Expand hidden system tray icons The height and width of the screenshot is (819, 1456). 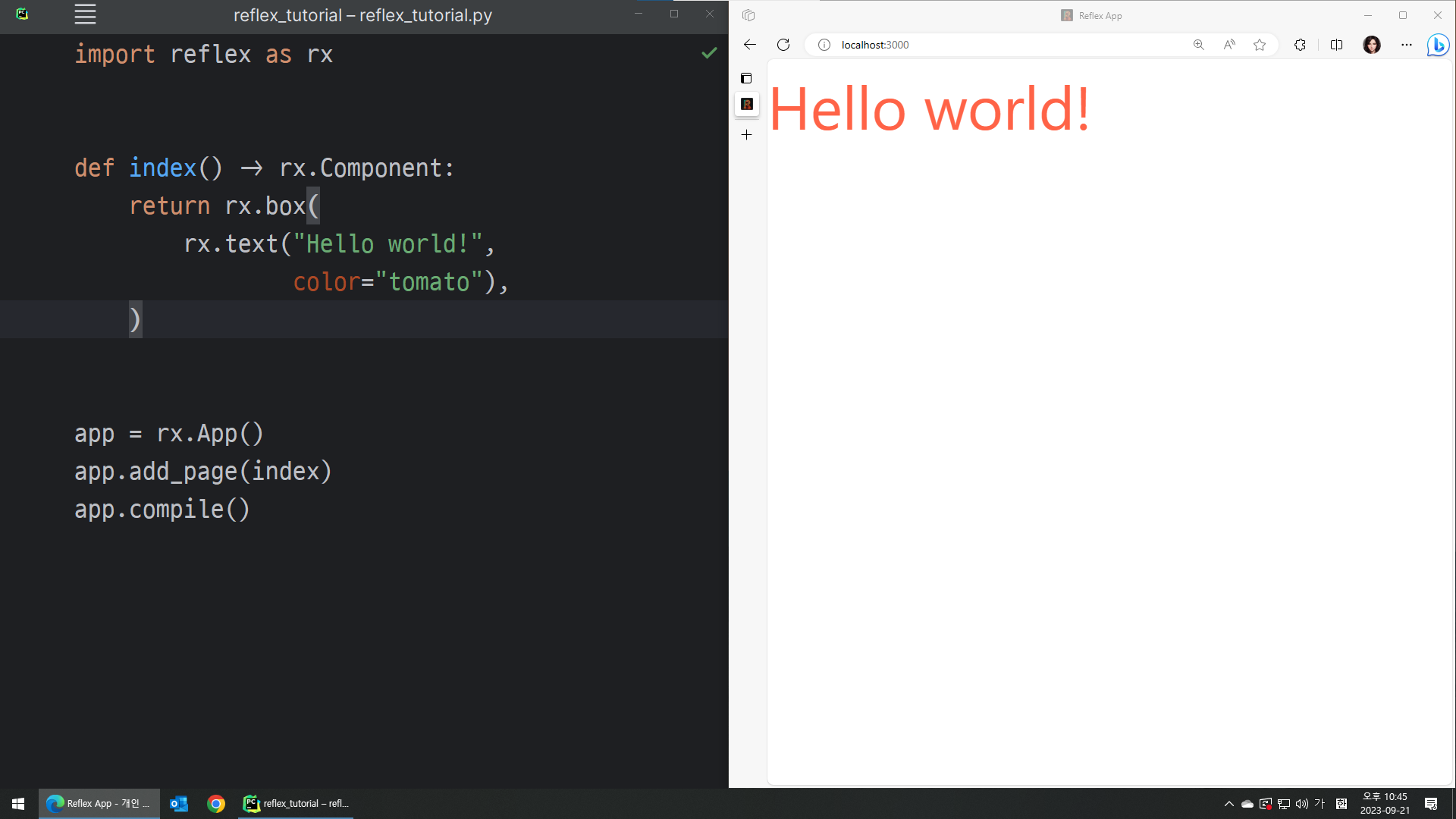coord(1228,804)
